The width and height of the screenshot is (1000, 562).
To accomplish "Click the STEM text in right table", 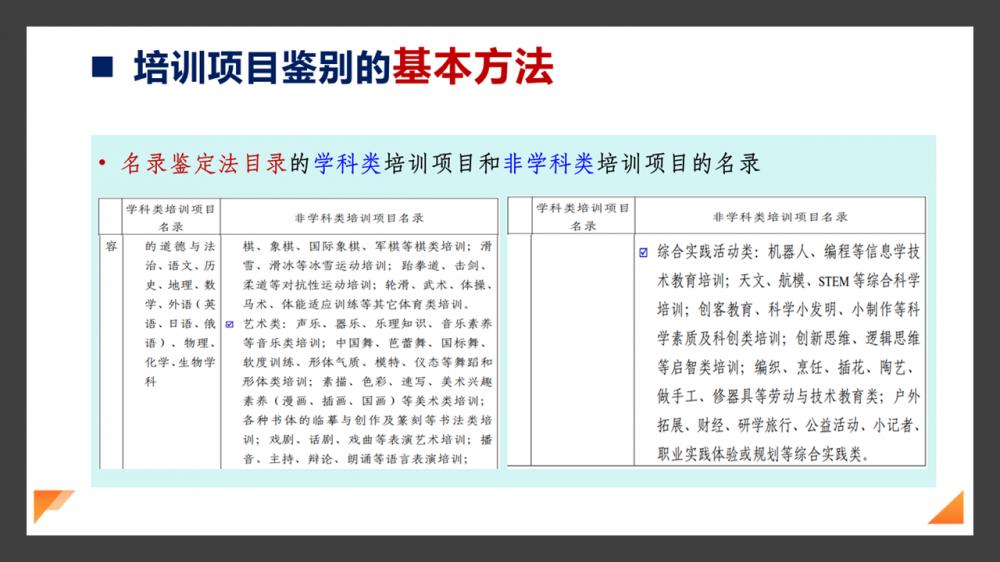I will tap(833, 281).
